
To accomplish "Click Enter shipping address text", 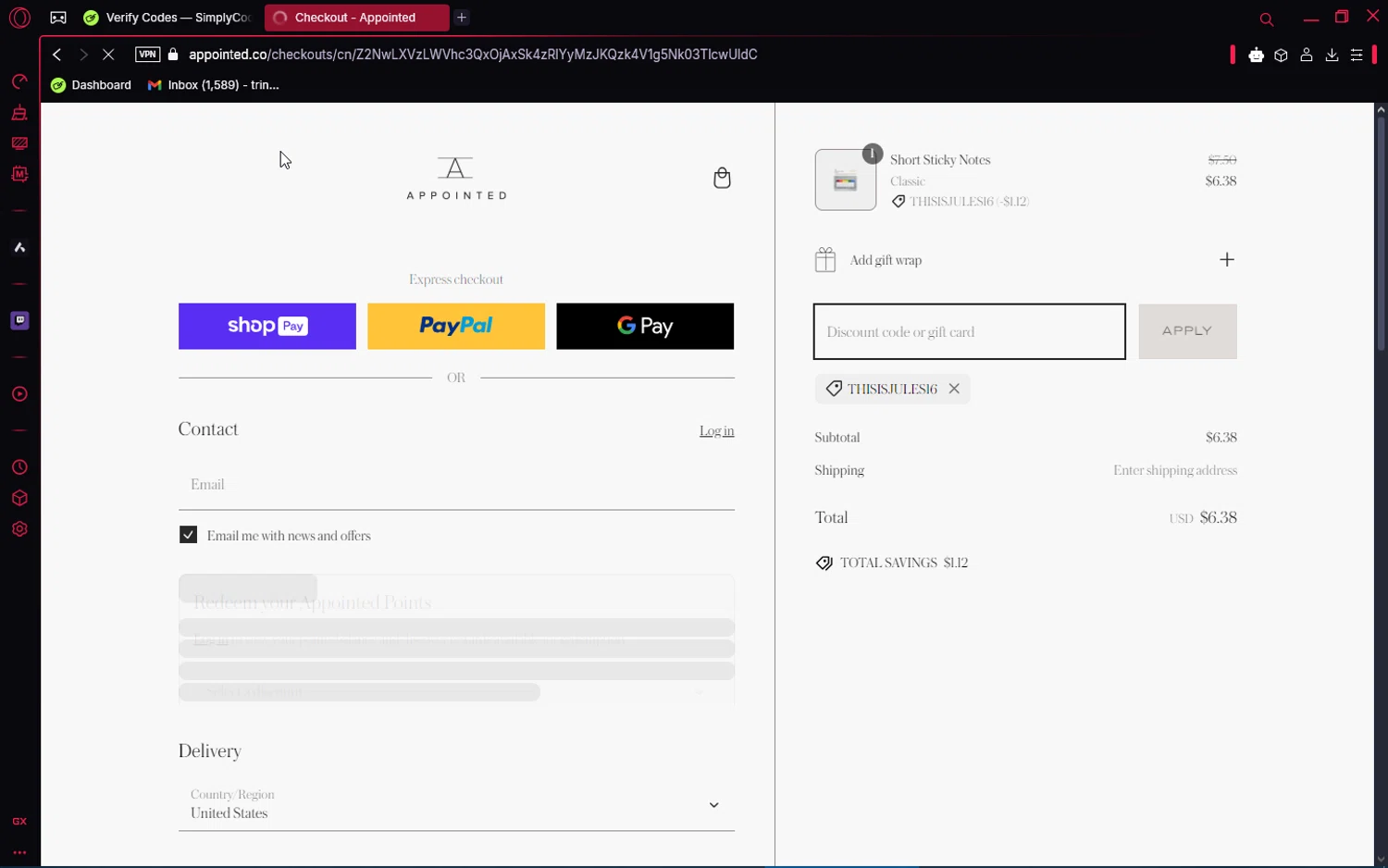I will [x=1175, y=470].
